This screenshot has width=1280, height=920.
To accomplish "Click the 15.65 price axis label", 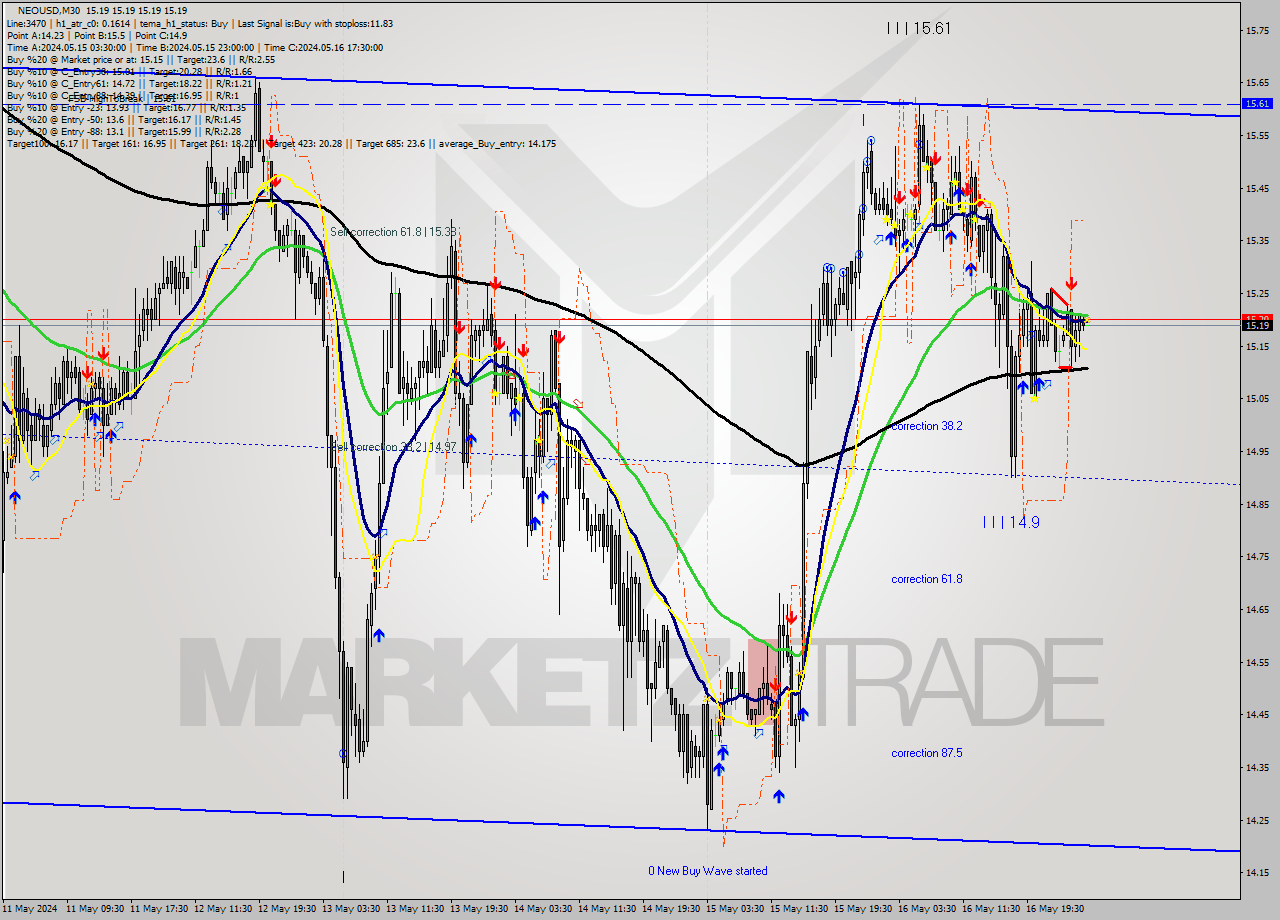I will point(1257,83).
